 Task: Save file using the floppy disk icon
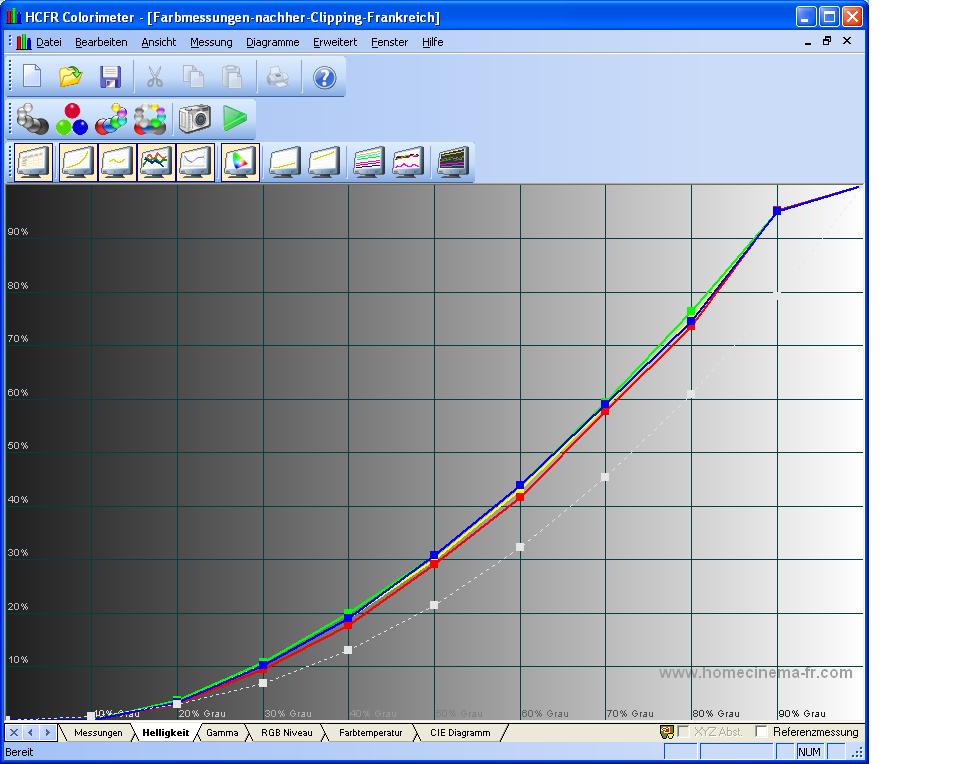[110, 77]
